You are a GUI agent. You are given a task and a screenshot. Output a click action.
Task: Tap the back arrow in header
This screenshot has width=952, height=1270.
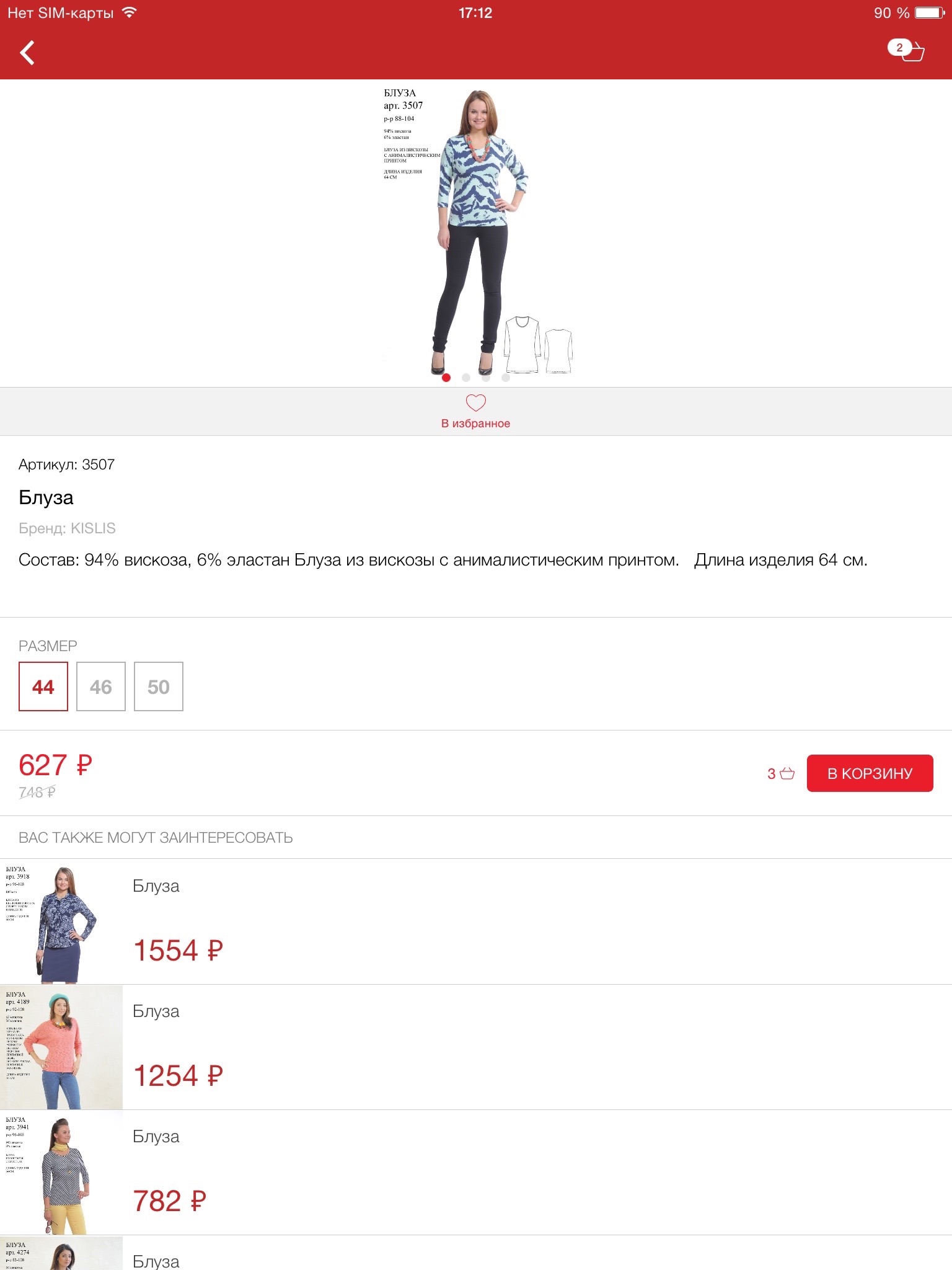click(x=27, y=53)
